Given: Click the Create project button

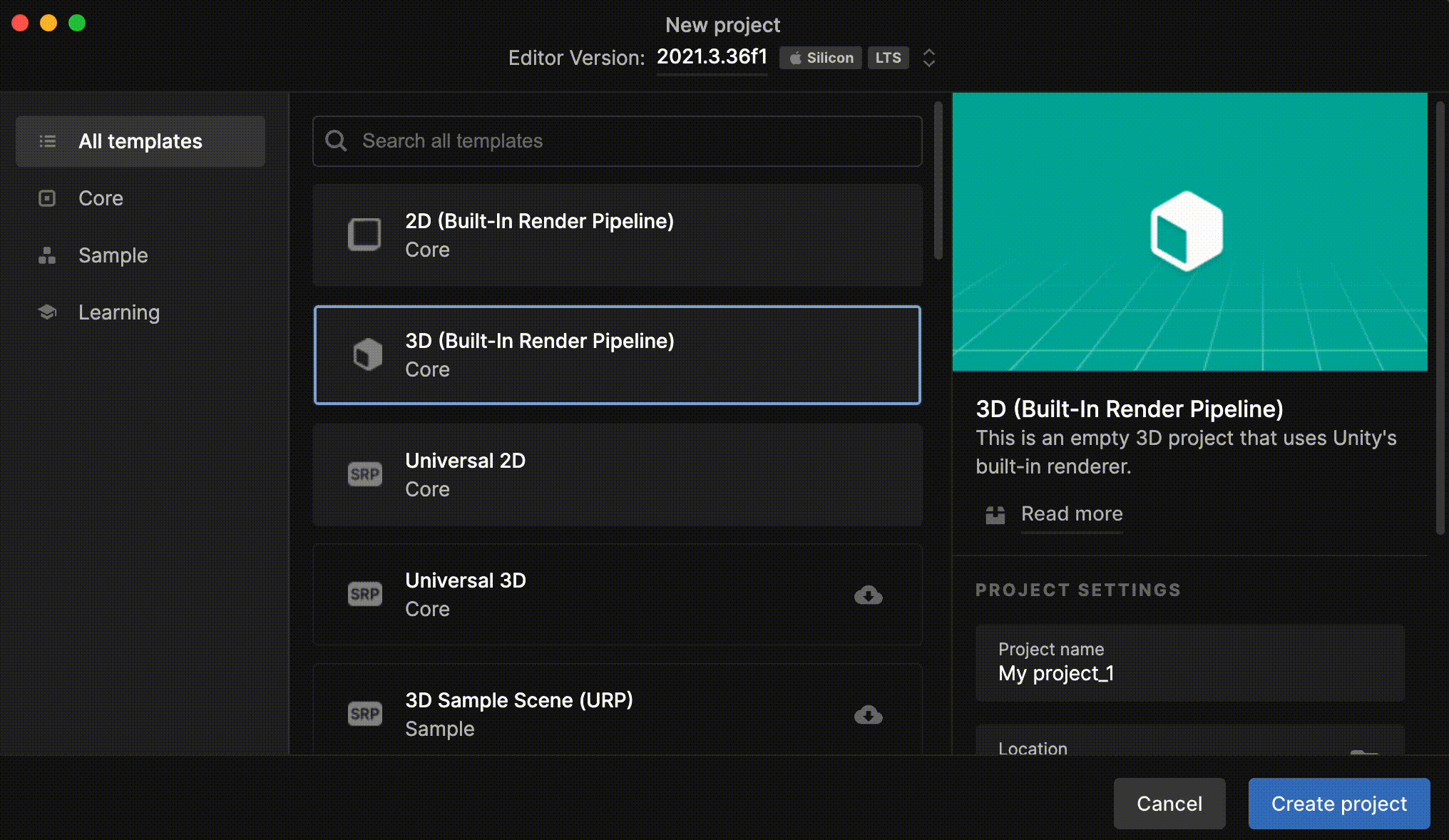Looking at the screenshot, I should pos(1339,804).
